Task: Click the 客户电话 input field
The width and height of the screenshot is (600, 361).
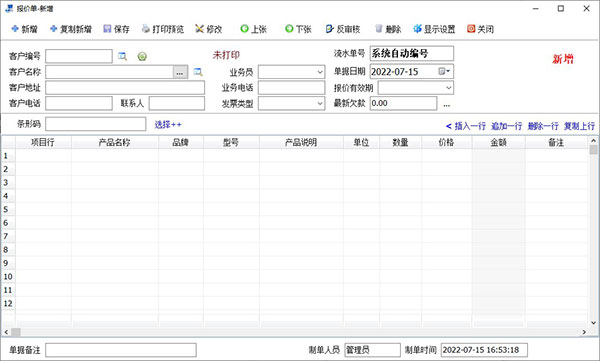Action: [x=79, y=103]
